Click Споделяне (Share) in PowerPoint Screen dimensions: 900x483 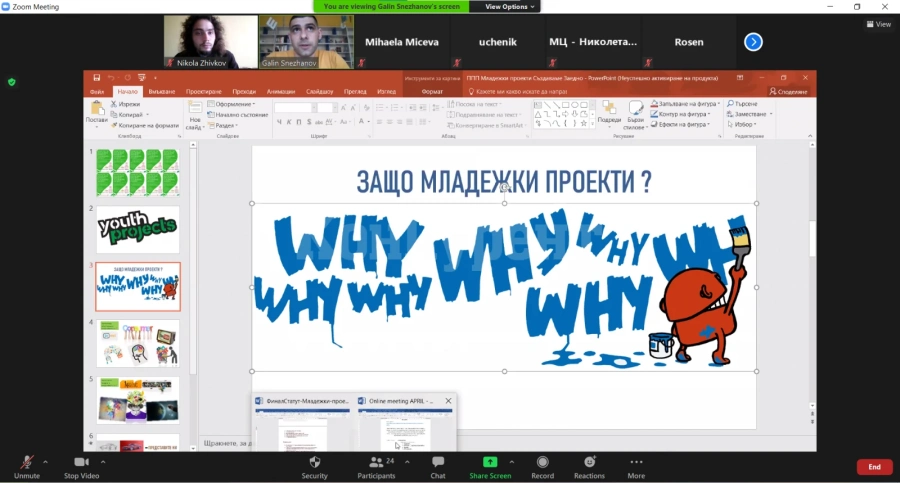(789, 92)
